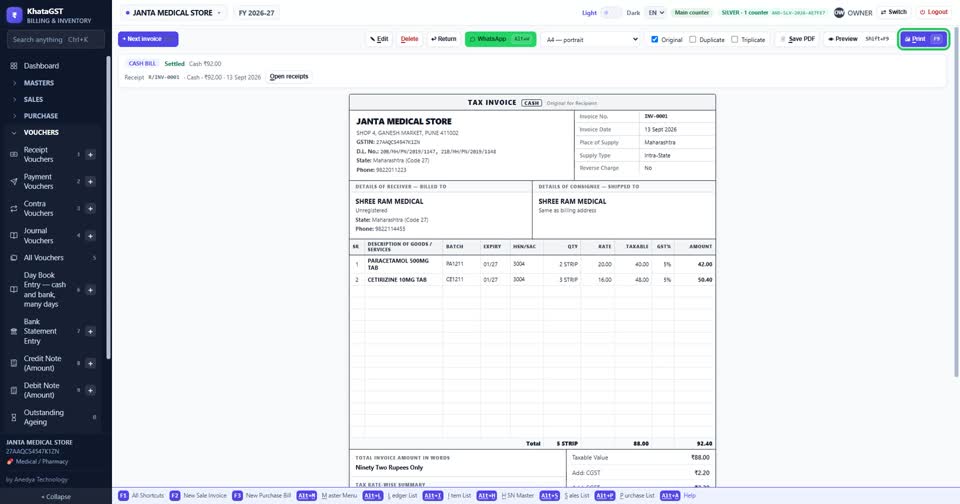The image size is (960, 504).
Task: Open Dashboard from the sidebar grid icon
Action: [x=13, y=66]
